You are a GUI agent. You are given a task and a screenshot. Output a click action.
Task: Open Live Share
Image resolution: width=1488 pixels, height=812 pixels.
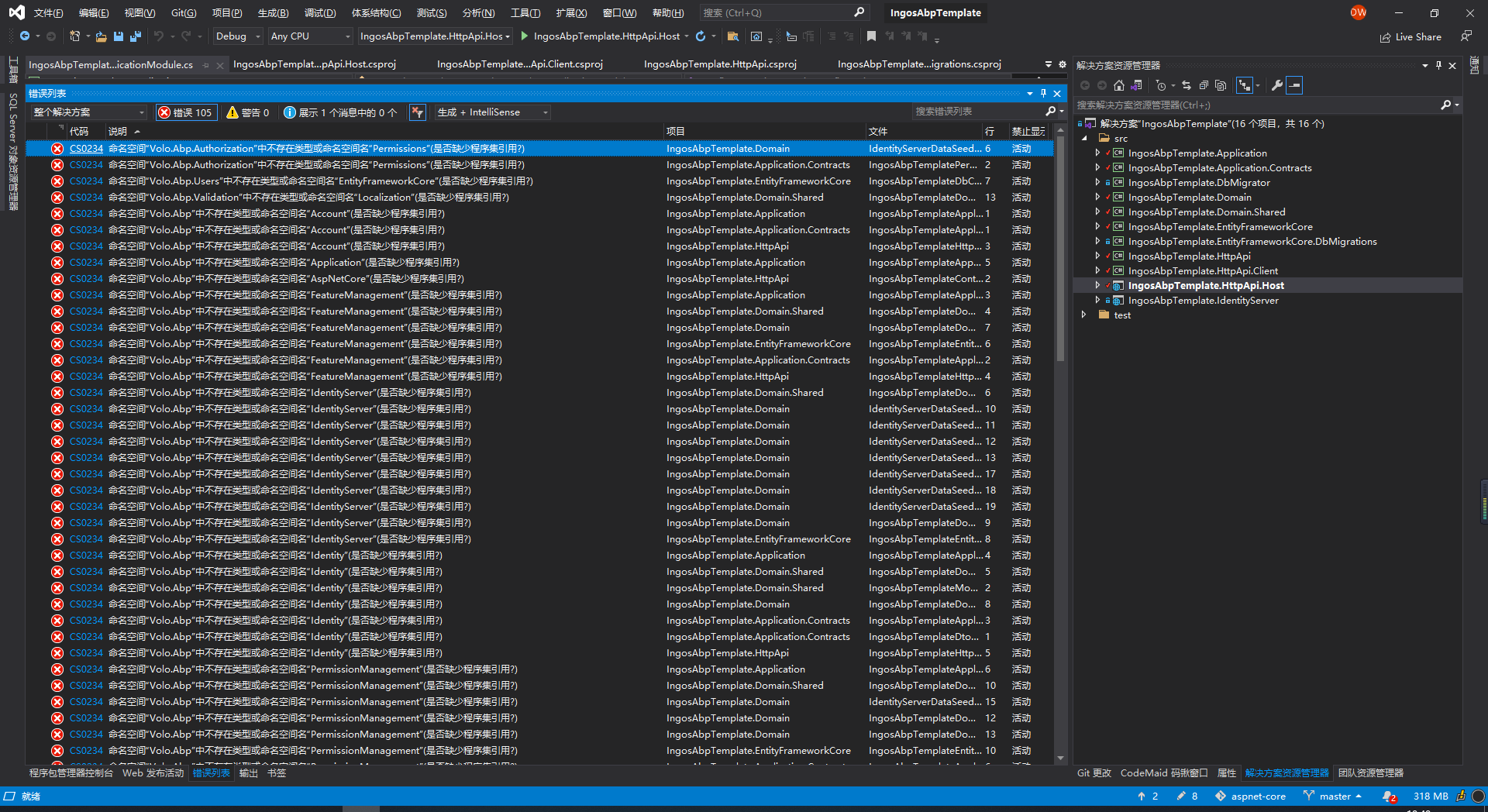pos(1410,36)
